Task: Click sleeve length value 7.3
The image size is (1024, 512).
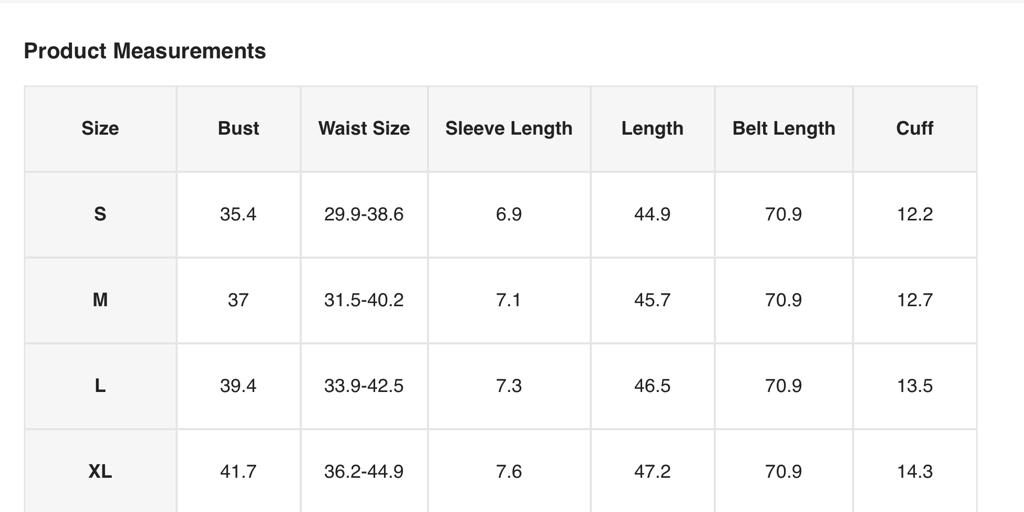Action: (x=509, y=386)
